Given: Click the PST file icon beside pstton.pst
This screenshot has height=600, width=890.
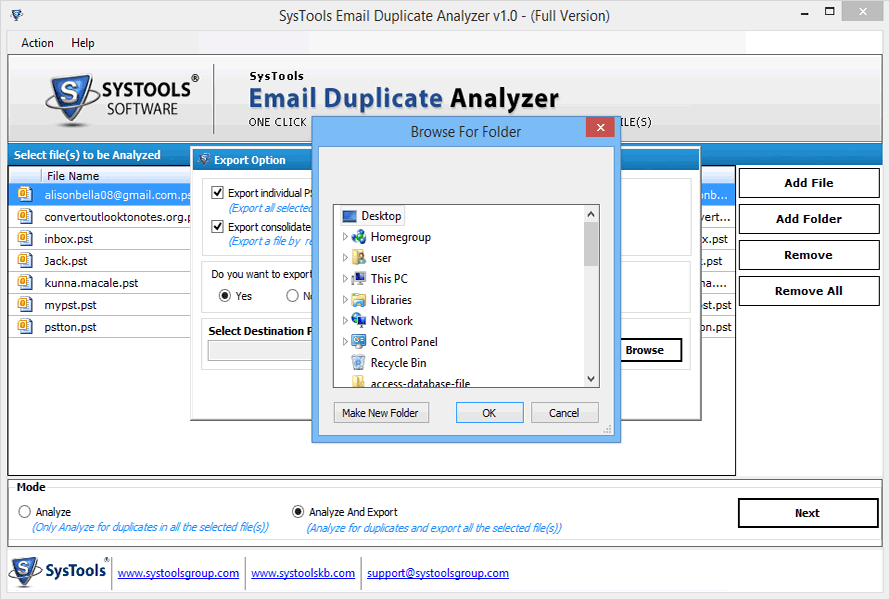Looking at the screenshot, I should 24,326.
